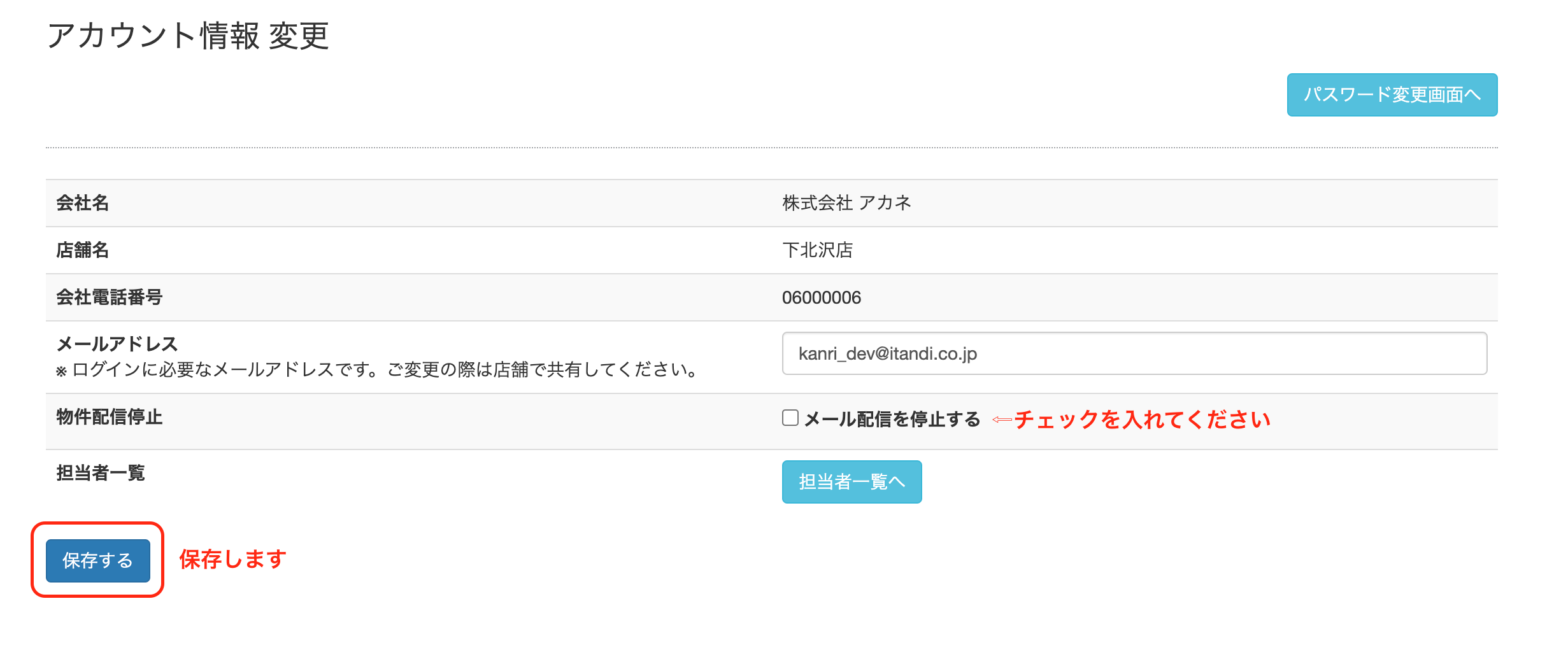The image size is (1568, 657).
Task: Click the ※ login email note text
Action: pyautogui.click(x=378, y=370)
